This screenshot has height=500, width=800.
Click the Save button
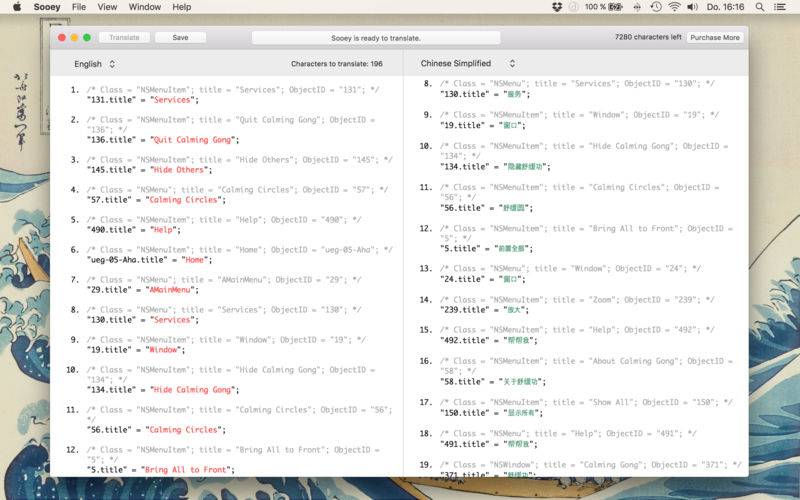pyautogui.click(x=180, y=37)
